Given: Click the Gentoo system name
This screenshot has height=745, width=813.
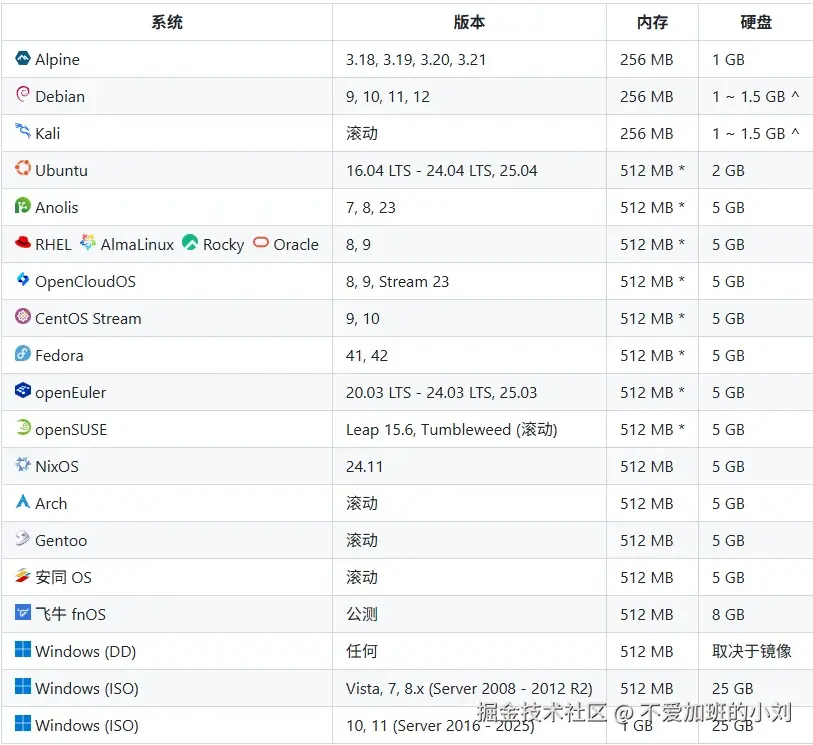Looking at the screenshot, I should click(x=61, y=540).
